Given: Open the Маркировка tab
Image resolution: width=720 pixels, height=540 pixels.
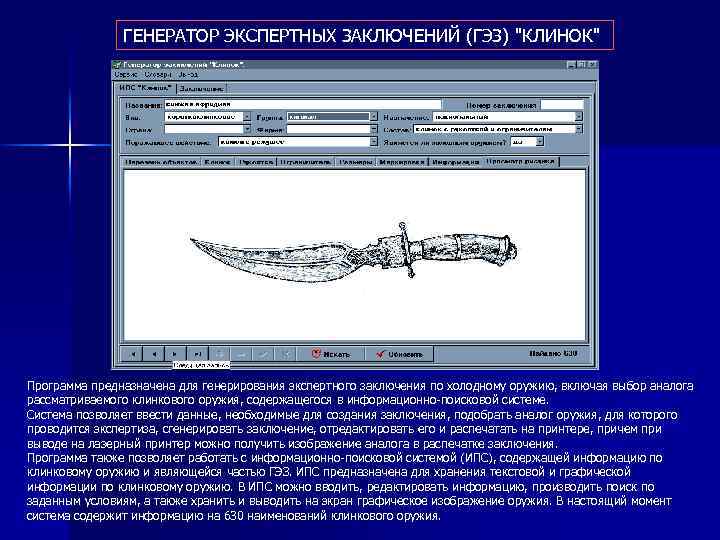Looking at the screenshot, I should tap(402, 162).
